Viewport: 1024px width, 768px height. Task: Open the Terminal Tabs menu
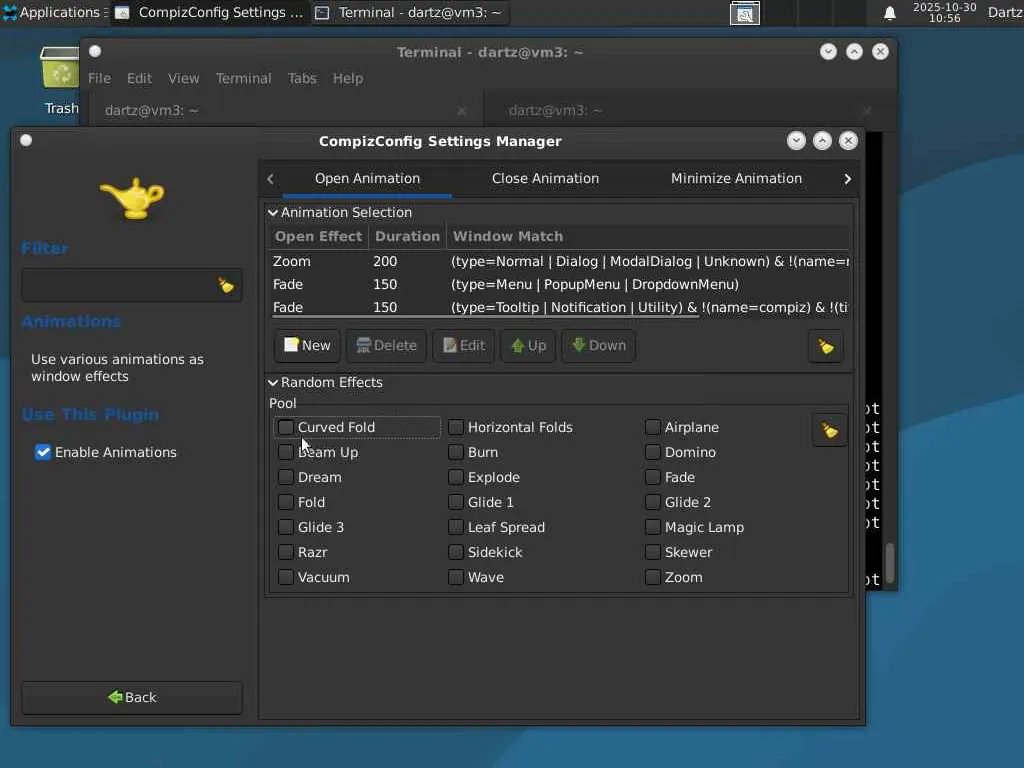[302, 78]
